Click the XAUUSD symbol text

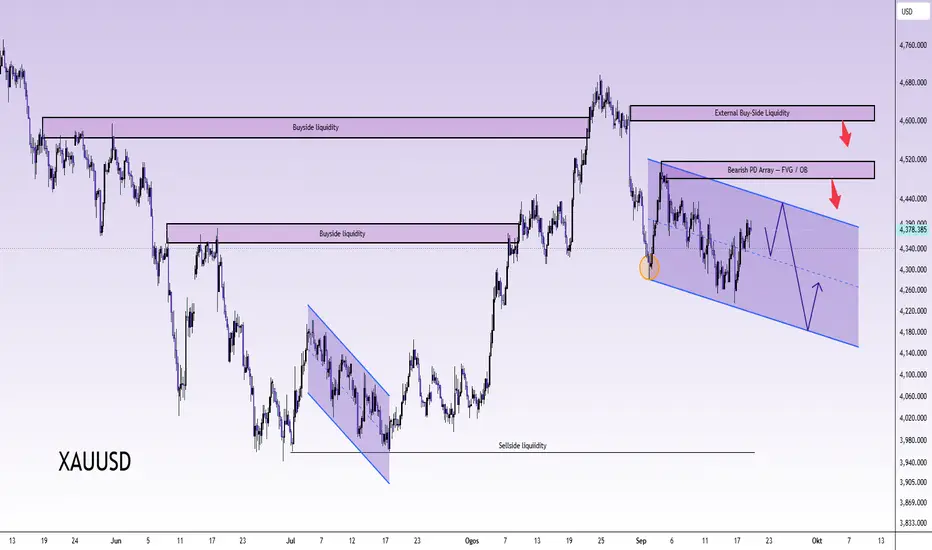pos(95,461)
